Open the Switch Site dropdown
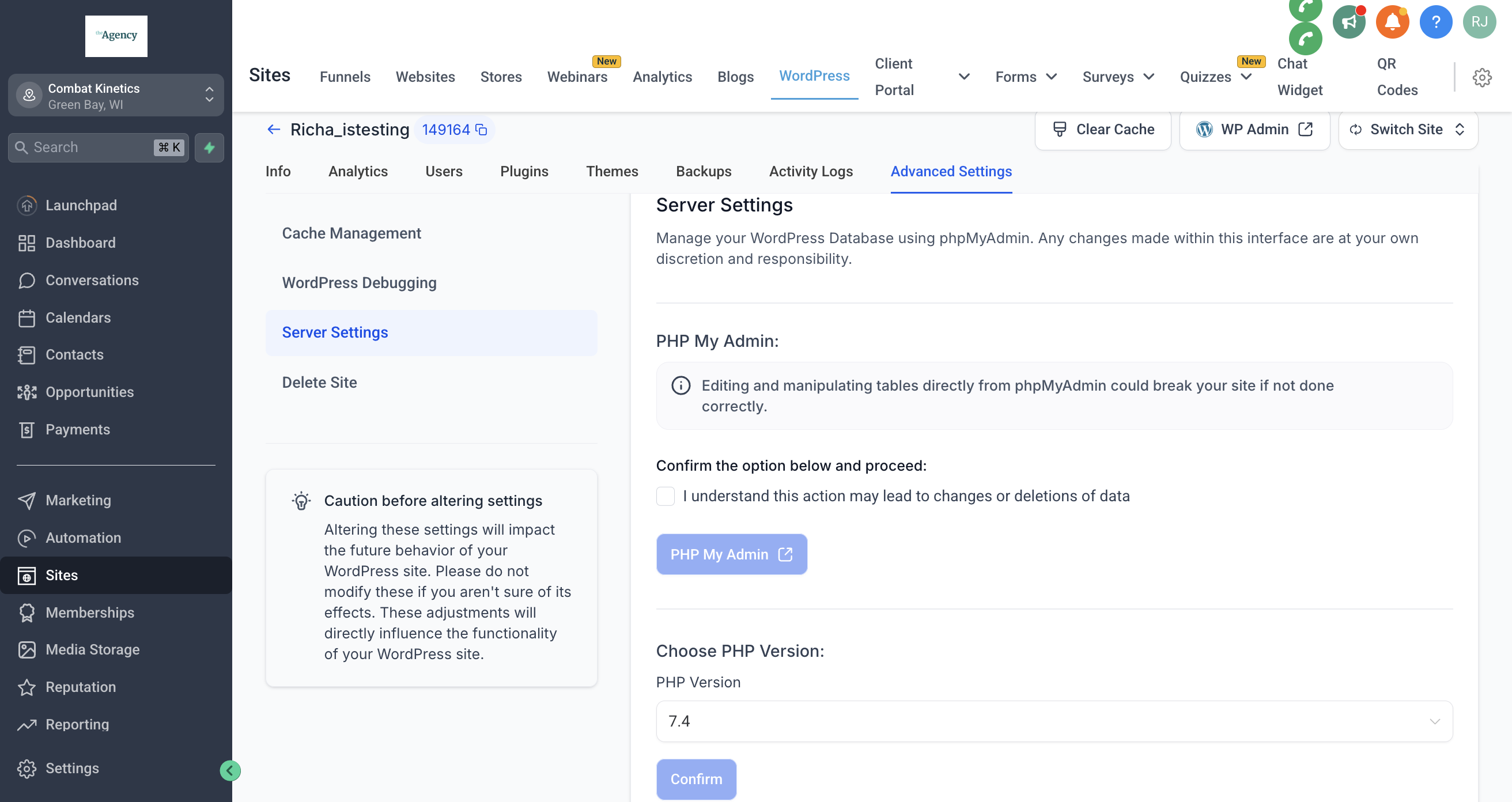Screen dimensions: 1512x802 coord(1408,130)
